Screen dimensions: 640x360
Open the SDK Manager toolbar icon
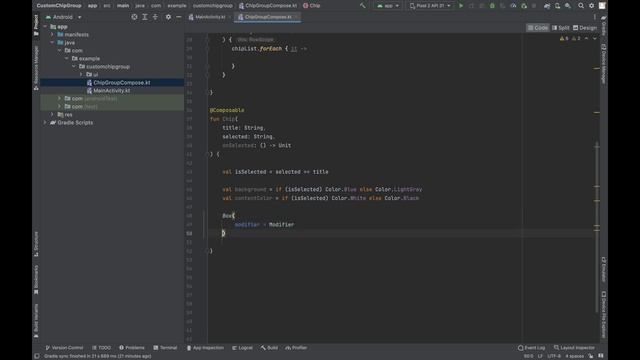[x=568, y=6]
